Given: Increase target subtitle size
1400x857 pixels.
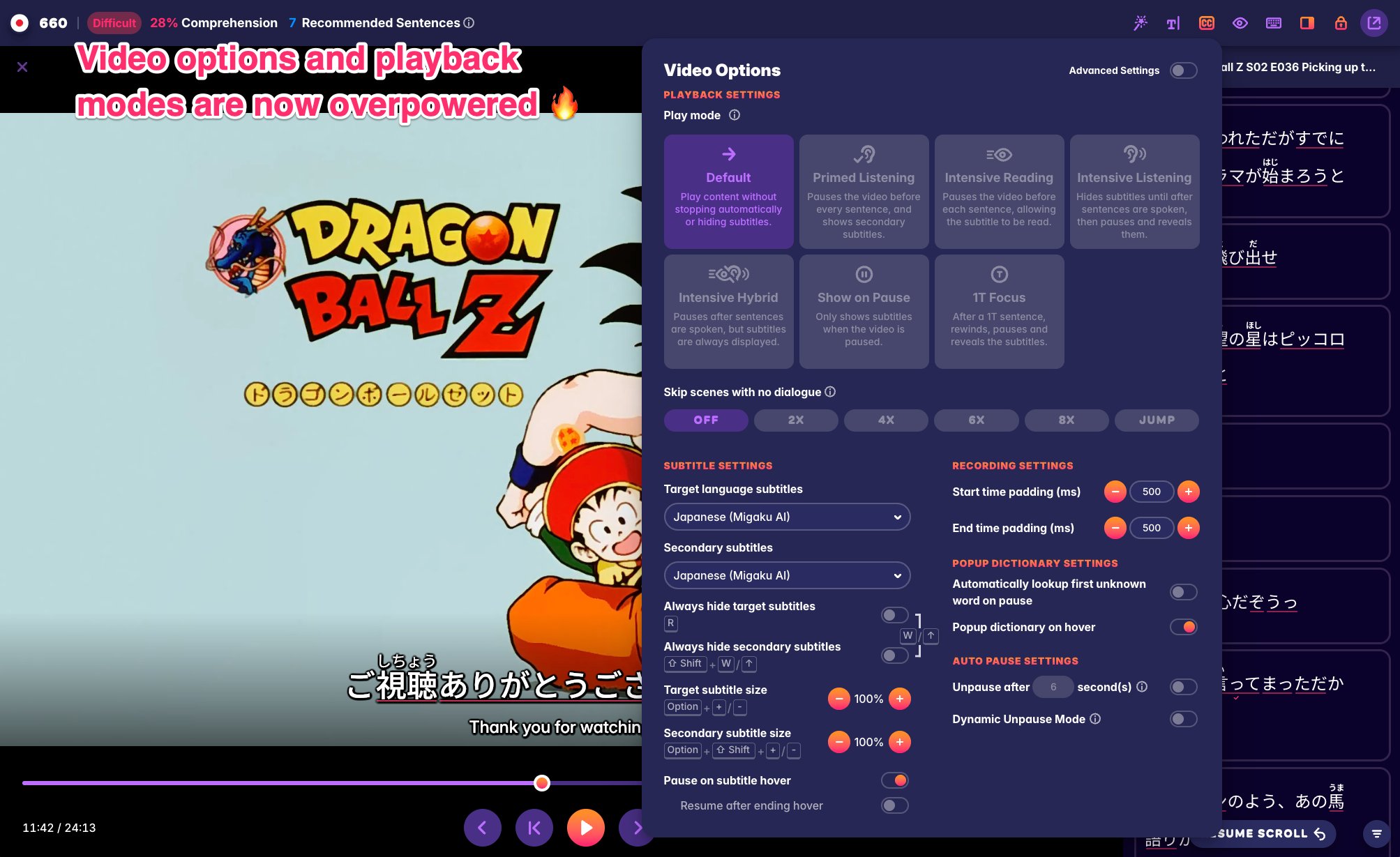Looking at the screenshot, I should (900, 699).
